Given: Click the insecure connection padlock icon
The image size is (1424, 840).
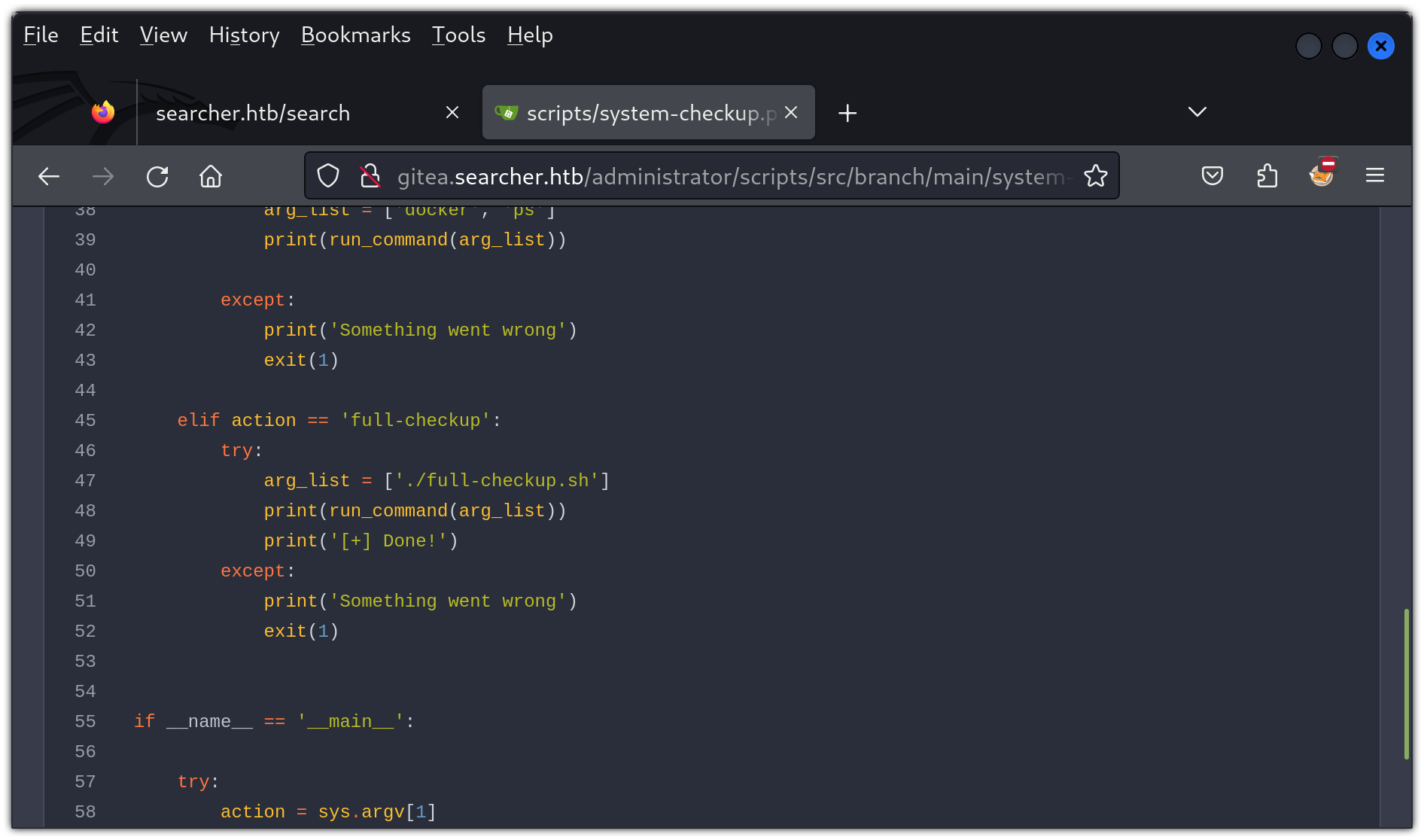Looking at the screenshot, I should [x=370, y=176].
